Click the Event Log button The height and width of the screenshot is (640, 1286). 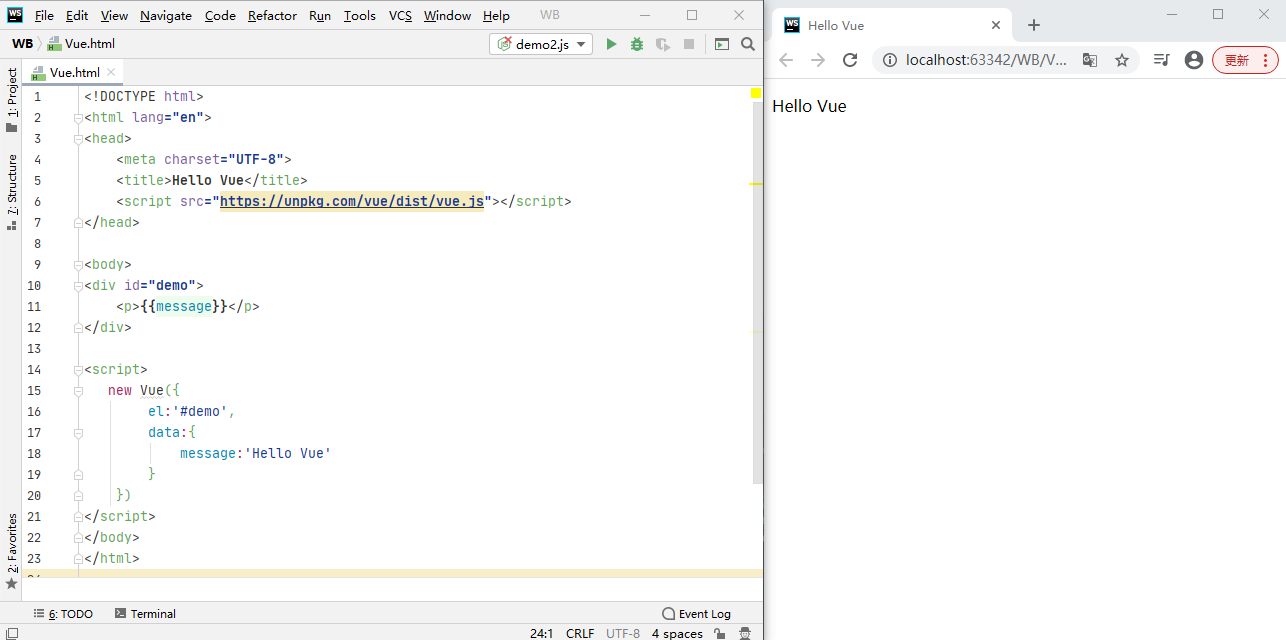(697, 614)
